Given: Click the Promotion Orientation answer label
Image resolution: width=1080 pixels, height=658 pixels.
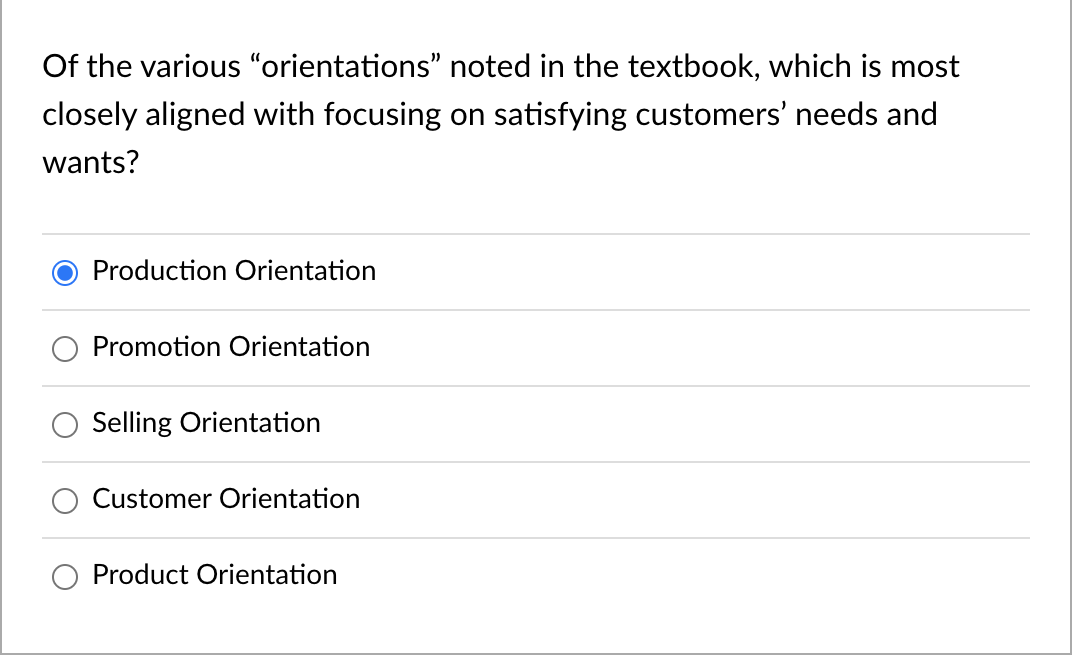Looking at the screenshot, I should [x=230, y=347].
